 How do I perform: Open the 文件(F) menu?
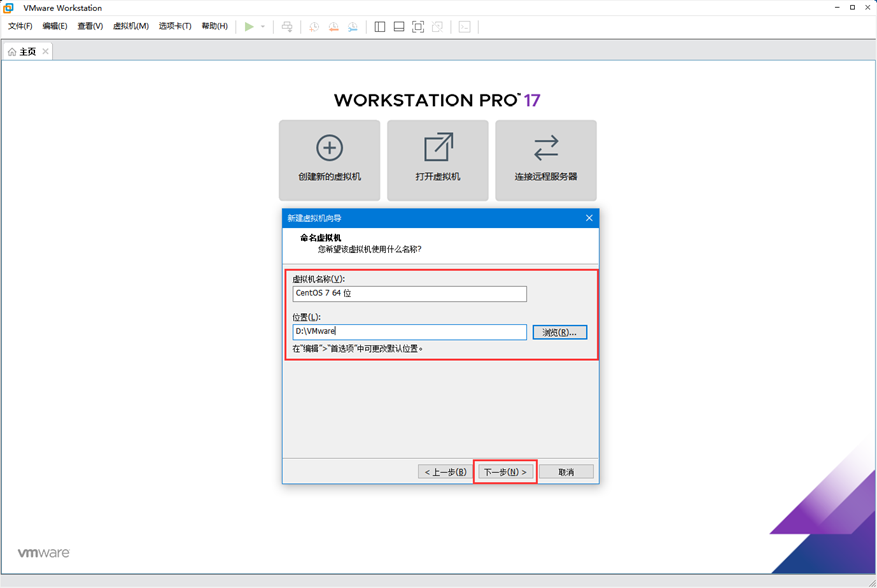point(20,26)
